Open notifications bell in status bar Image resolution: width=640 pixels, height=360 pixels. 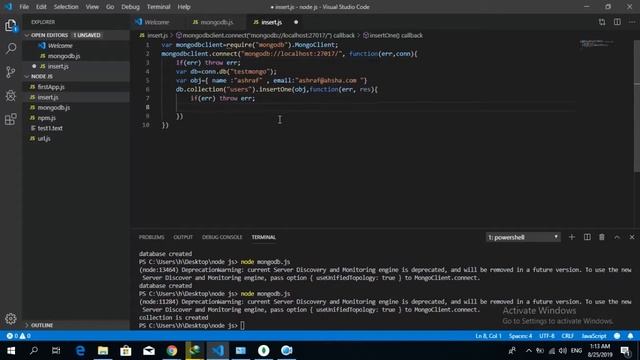(x=631, y=336)
